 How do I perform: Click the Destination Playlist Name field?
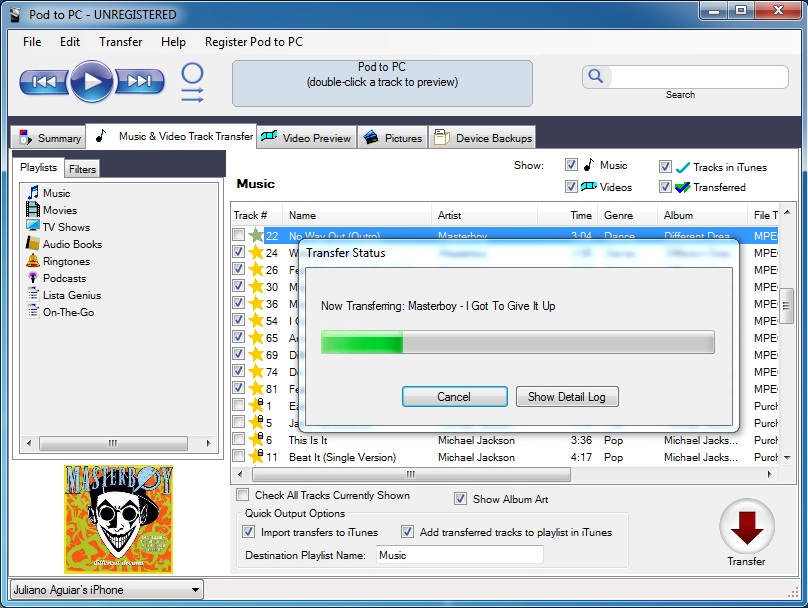tap(459, 555)
